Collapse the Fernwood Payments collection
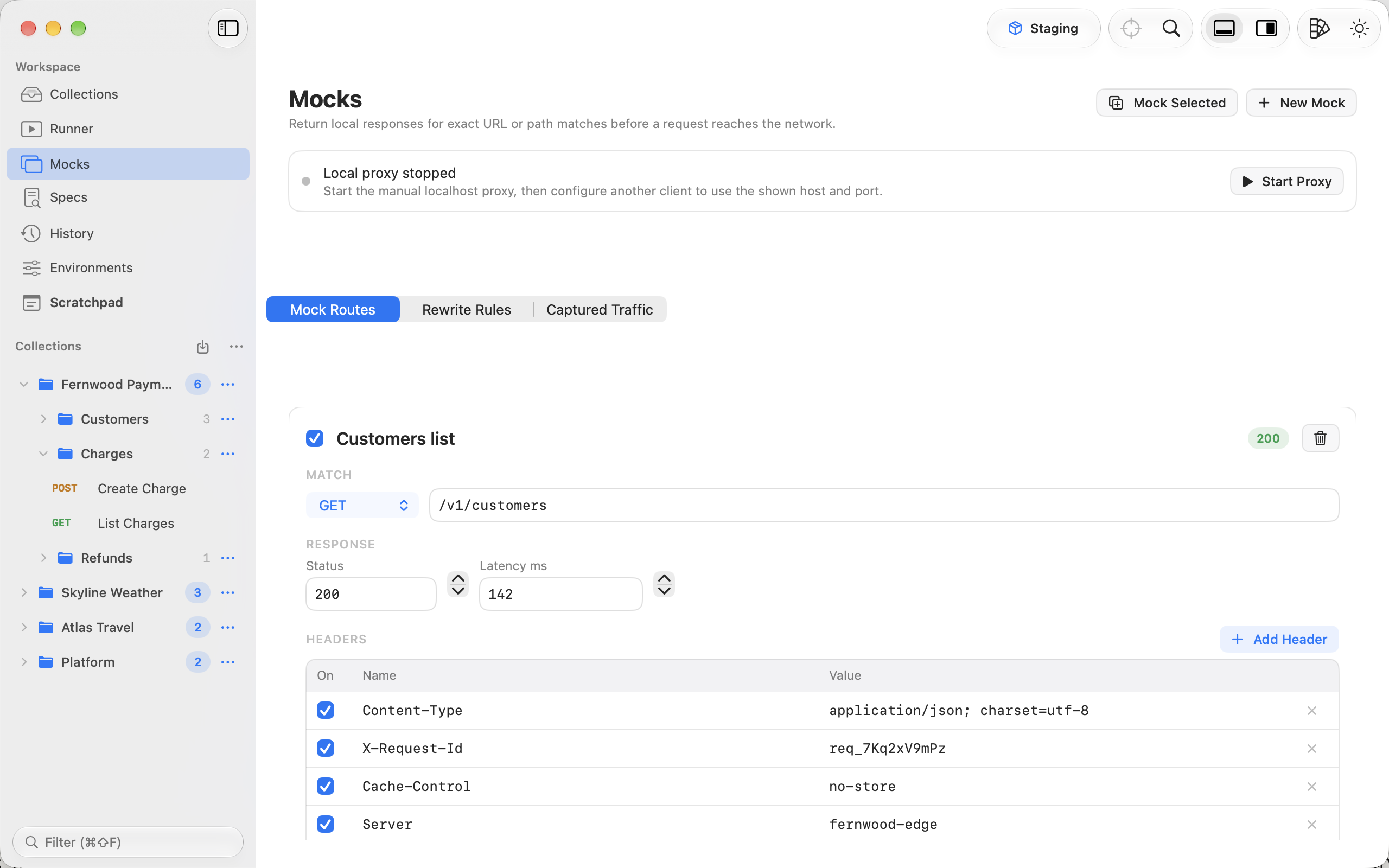 (x=23, y=384)
